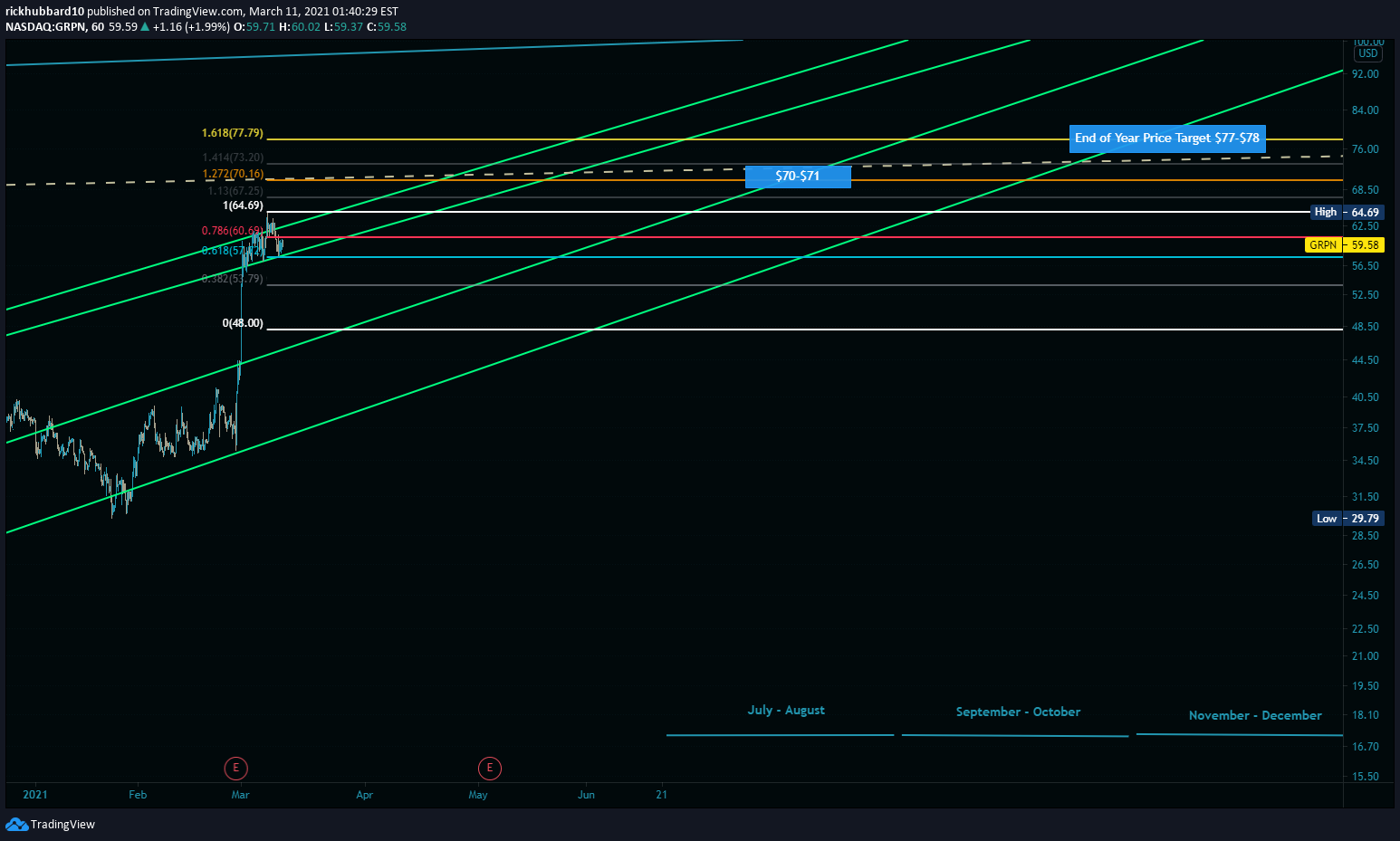Click the Feb date on time axis
Image resolution: width=1400 pixels, height=841 pixels.
(x=138, y=795)
